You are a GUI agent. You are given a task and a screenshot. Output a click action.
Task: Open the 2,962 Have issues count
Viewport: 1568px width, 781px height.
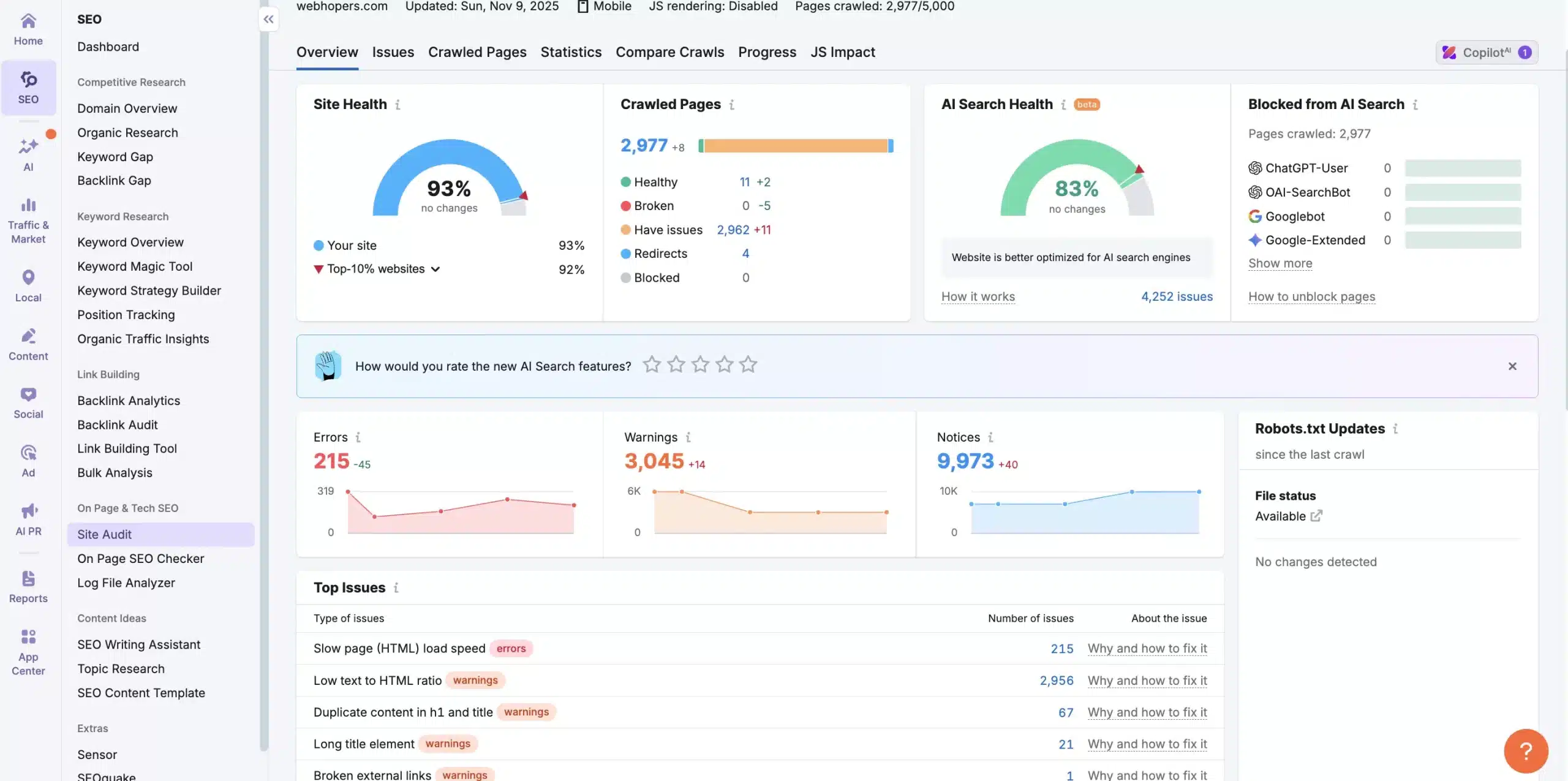click(733, 230)
